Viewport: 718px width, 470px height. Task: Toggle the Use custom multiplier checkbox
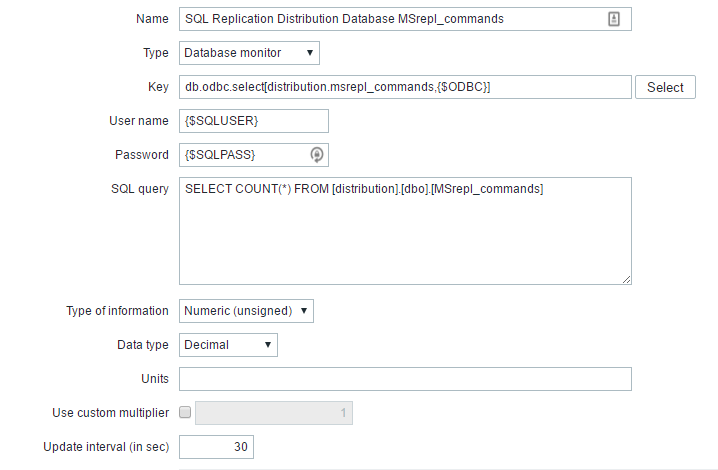[x=184, y=412]
